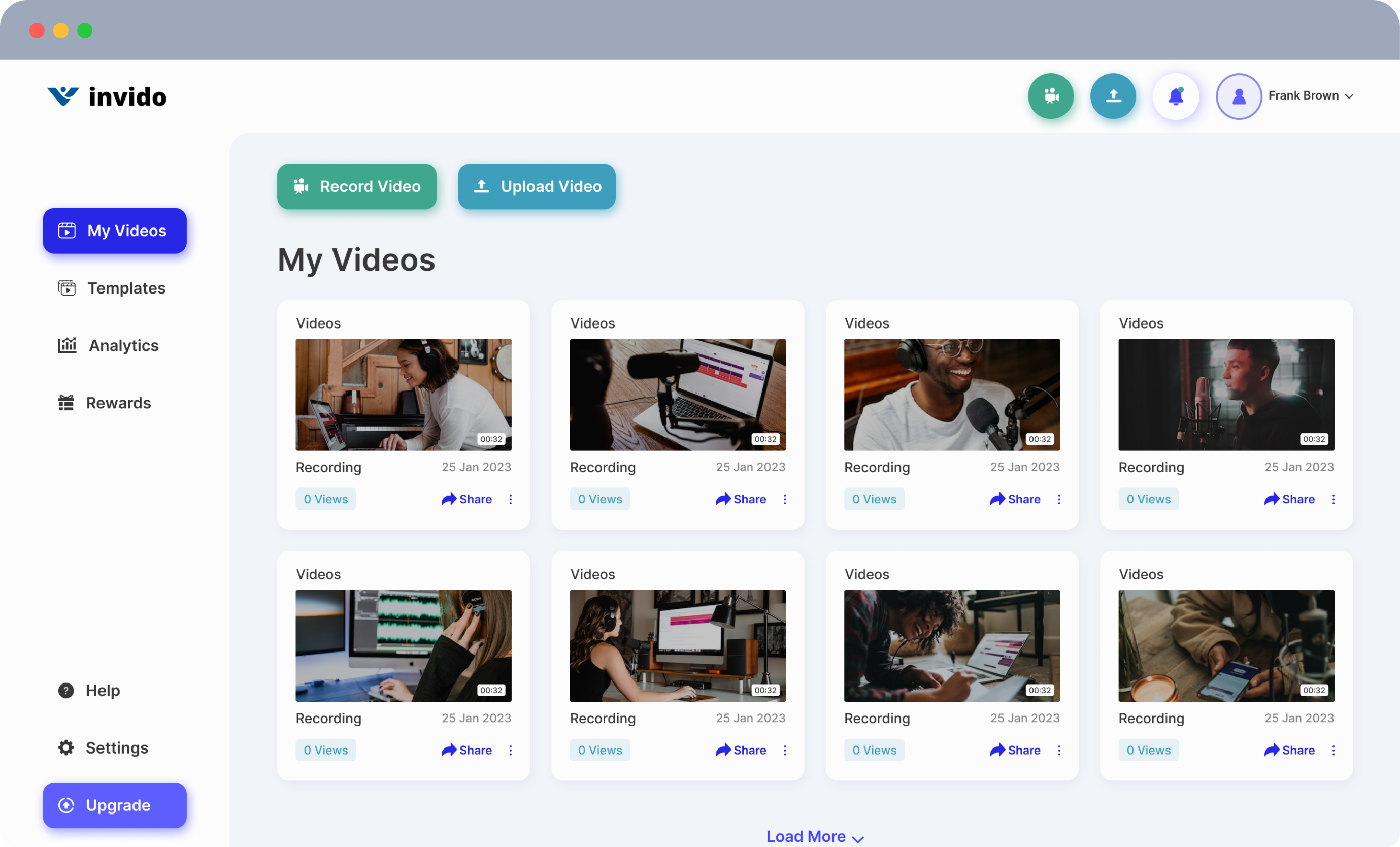1400x847 pixels.
Task: Share the man with dark microphone video
Action: click(1289, 499)
